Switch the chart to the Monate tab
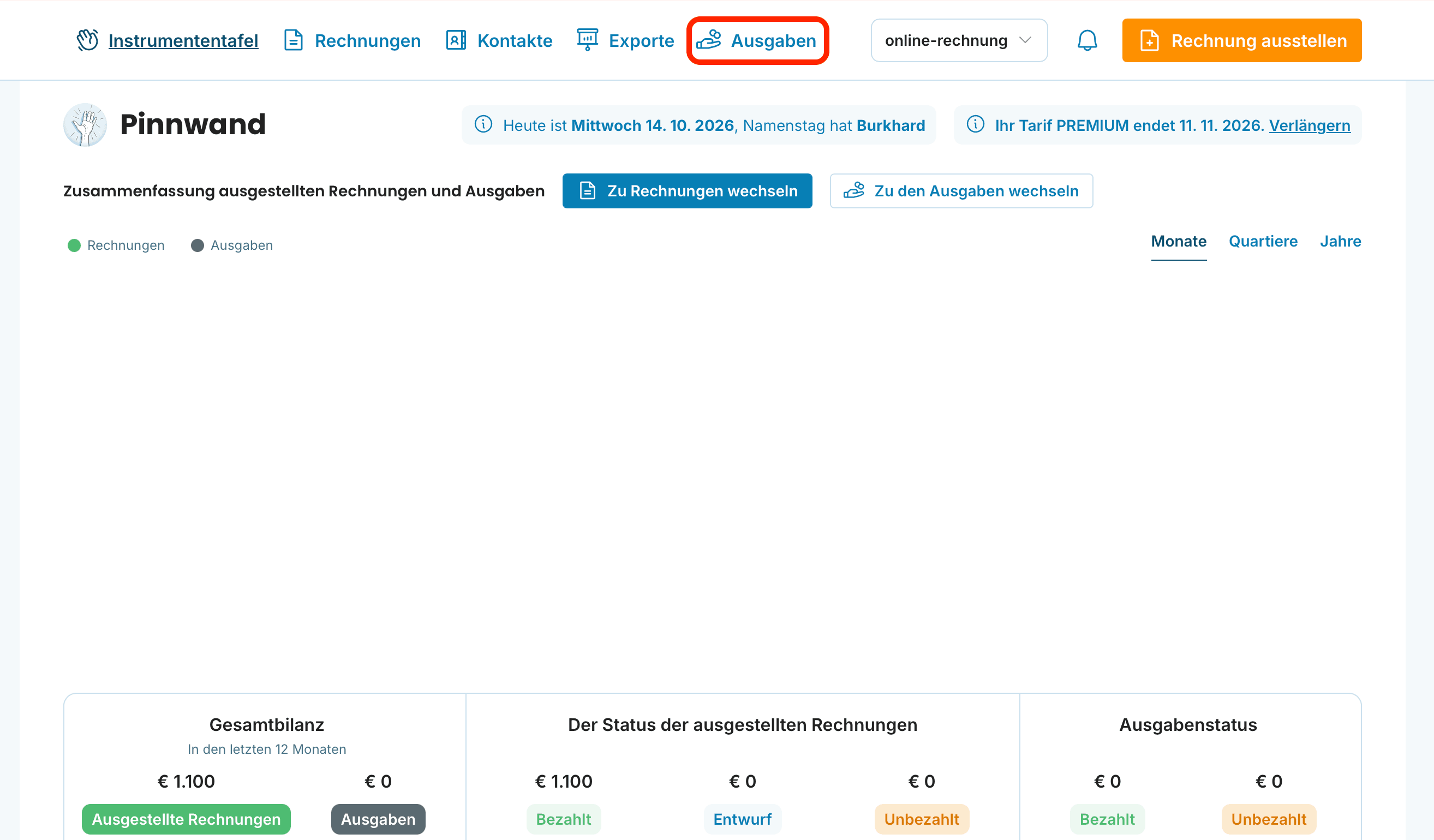 click(1179, 242)
